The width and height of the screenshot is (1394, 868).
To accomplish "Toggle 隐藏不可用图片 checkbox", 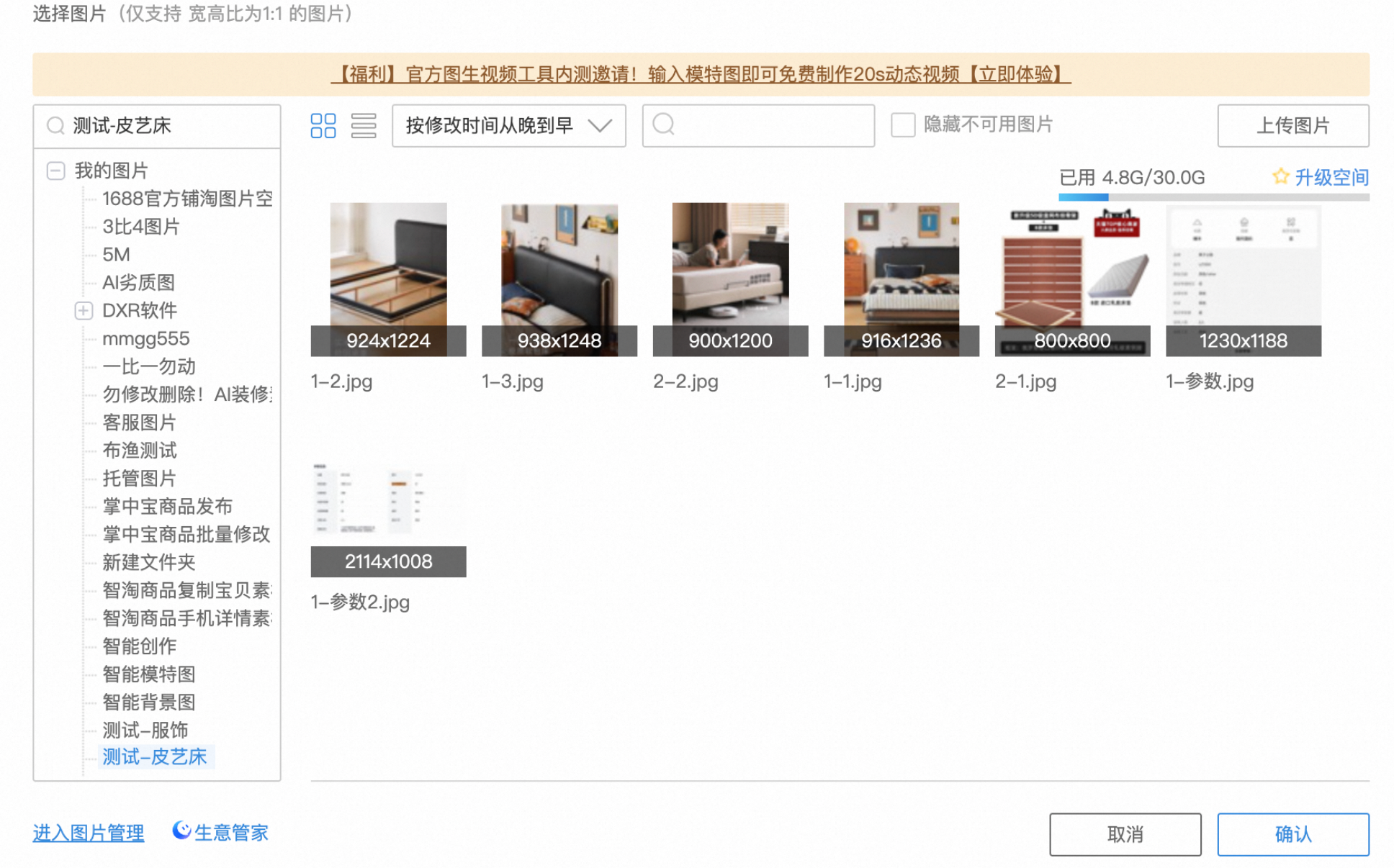I will 902,125.
